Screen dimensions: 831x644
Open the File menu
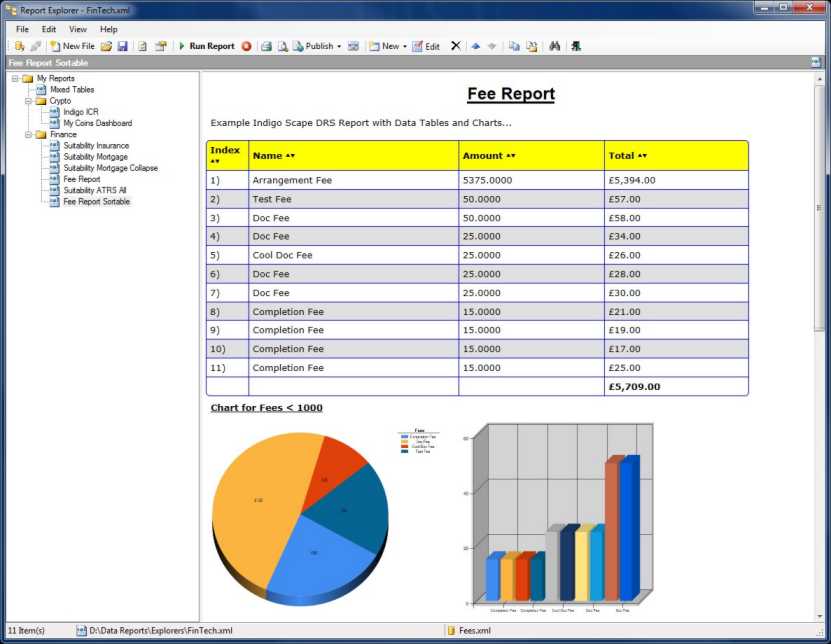(22, 29)
